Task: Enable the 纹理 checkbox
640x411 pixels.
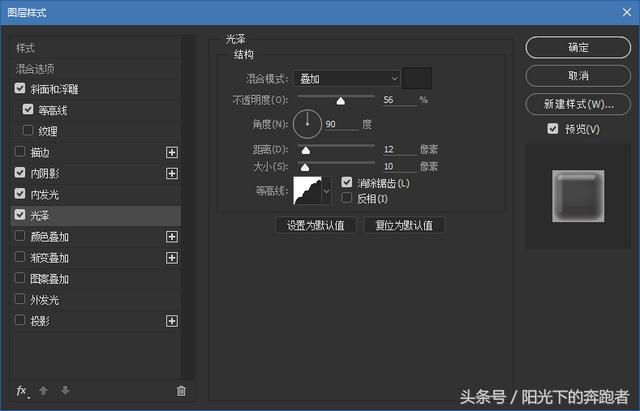Action: [28, 130]
